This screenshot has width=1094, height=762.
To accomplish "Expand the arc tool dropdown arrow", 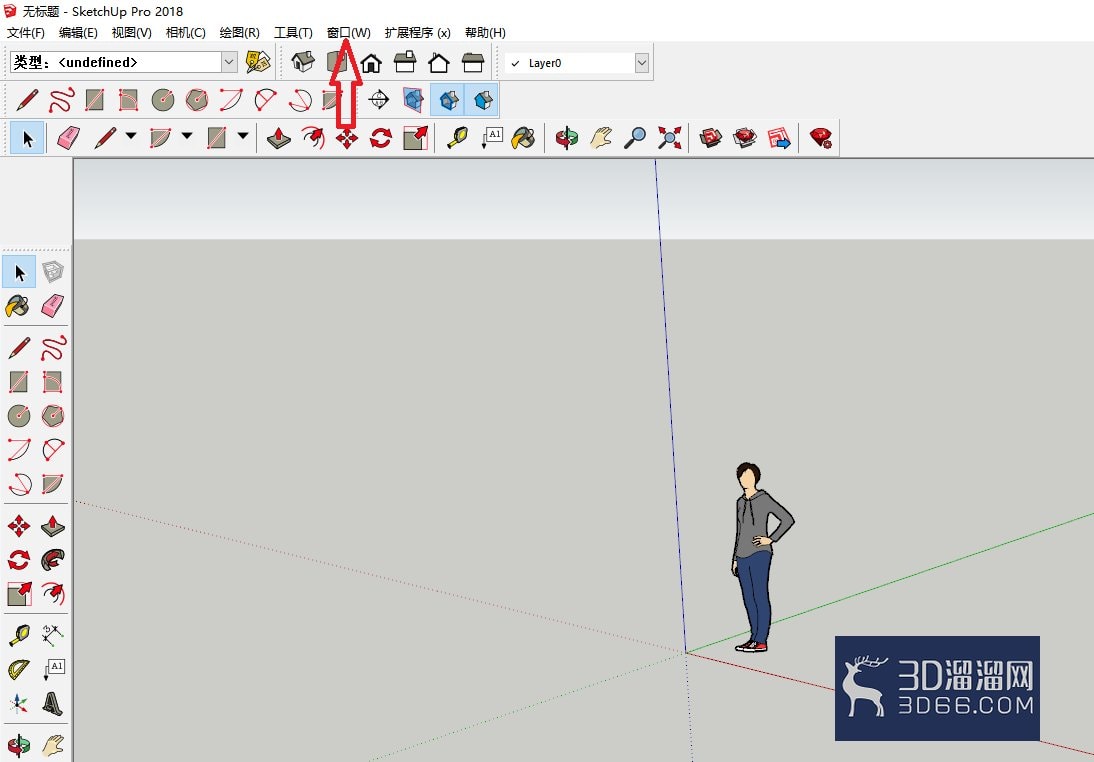I will pyautogui.click(x=187, y=136).
